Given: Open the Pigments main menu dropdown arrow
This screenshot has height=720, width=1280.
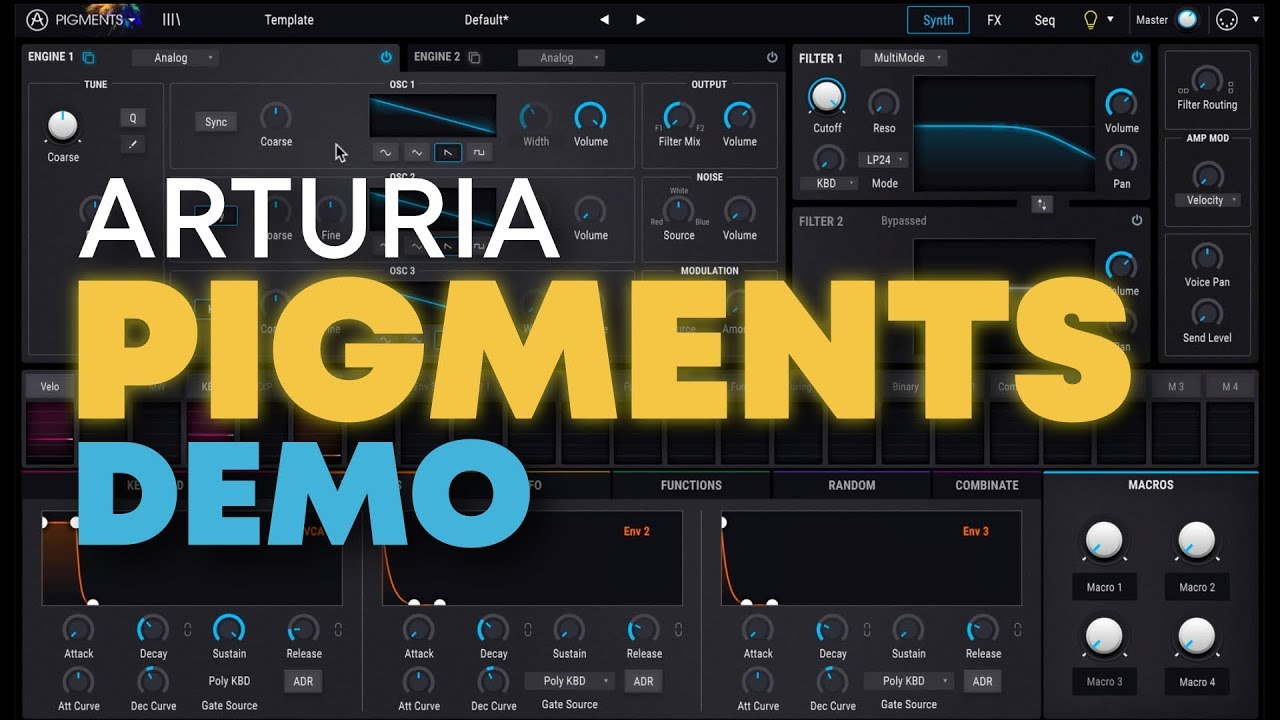Looking at the screenshot, I should coord(133,20).
